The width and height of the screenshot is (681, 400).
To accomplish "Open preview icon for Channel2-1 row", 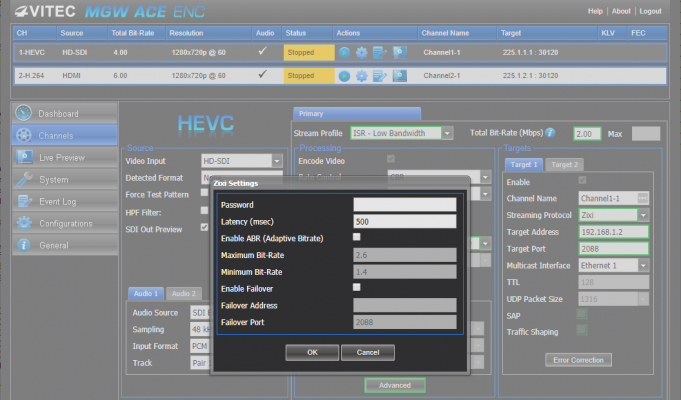I will pos(400,76).
